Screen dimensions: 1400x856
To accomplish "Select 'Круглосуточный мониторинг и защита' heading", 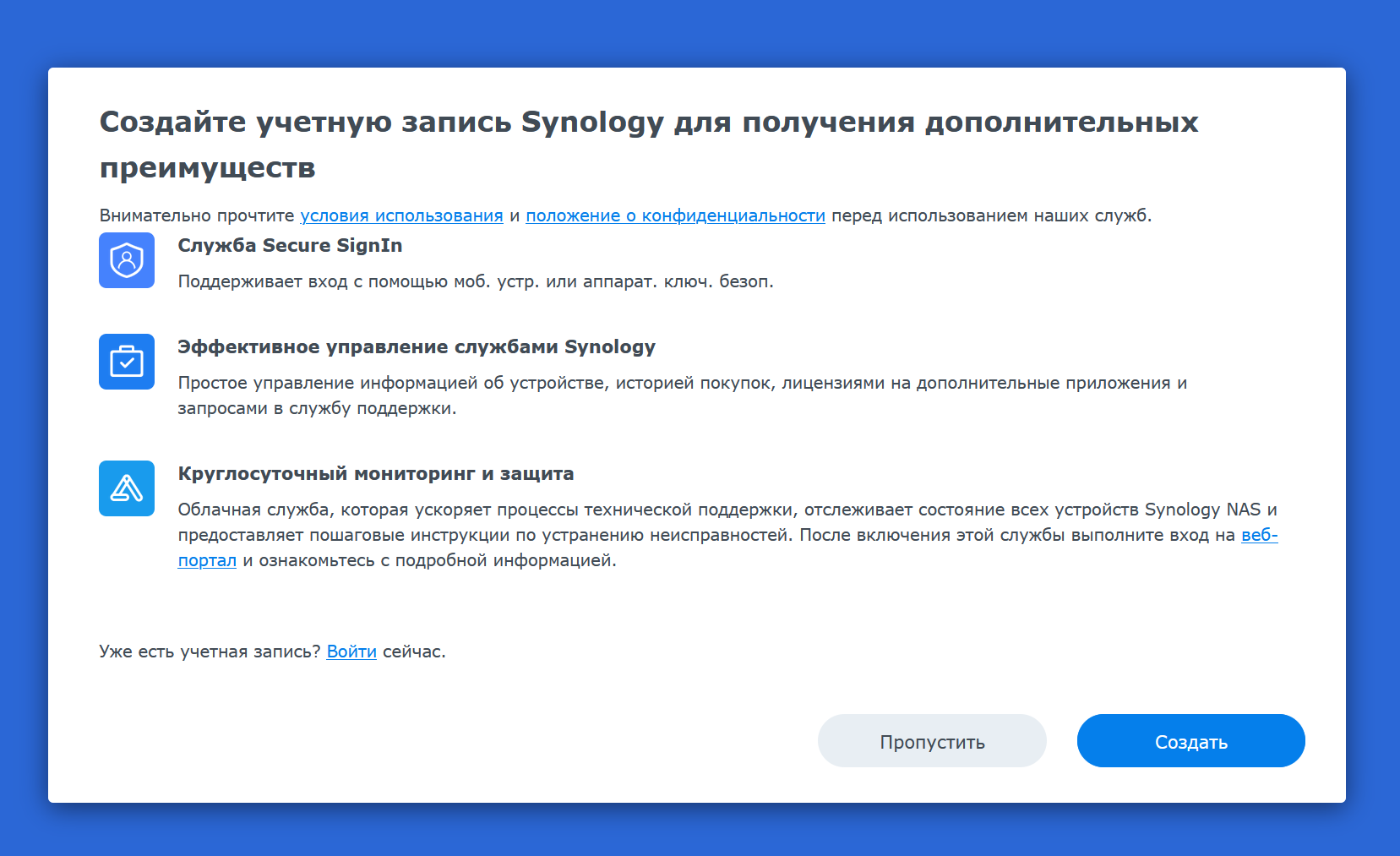I will (376, 474).
